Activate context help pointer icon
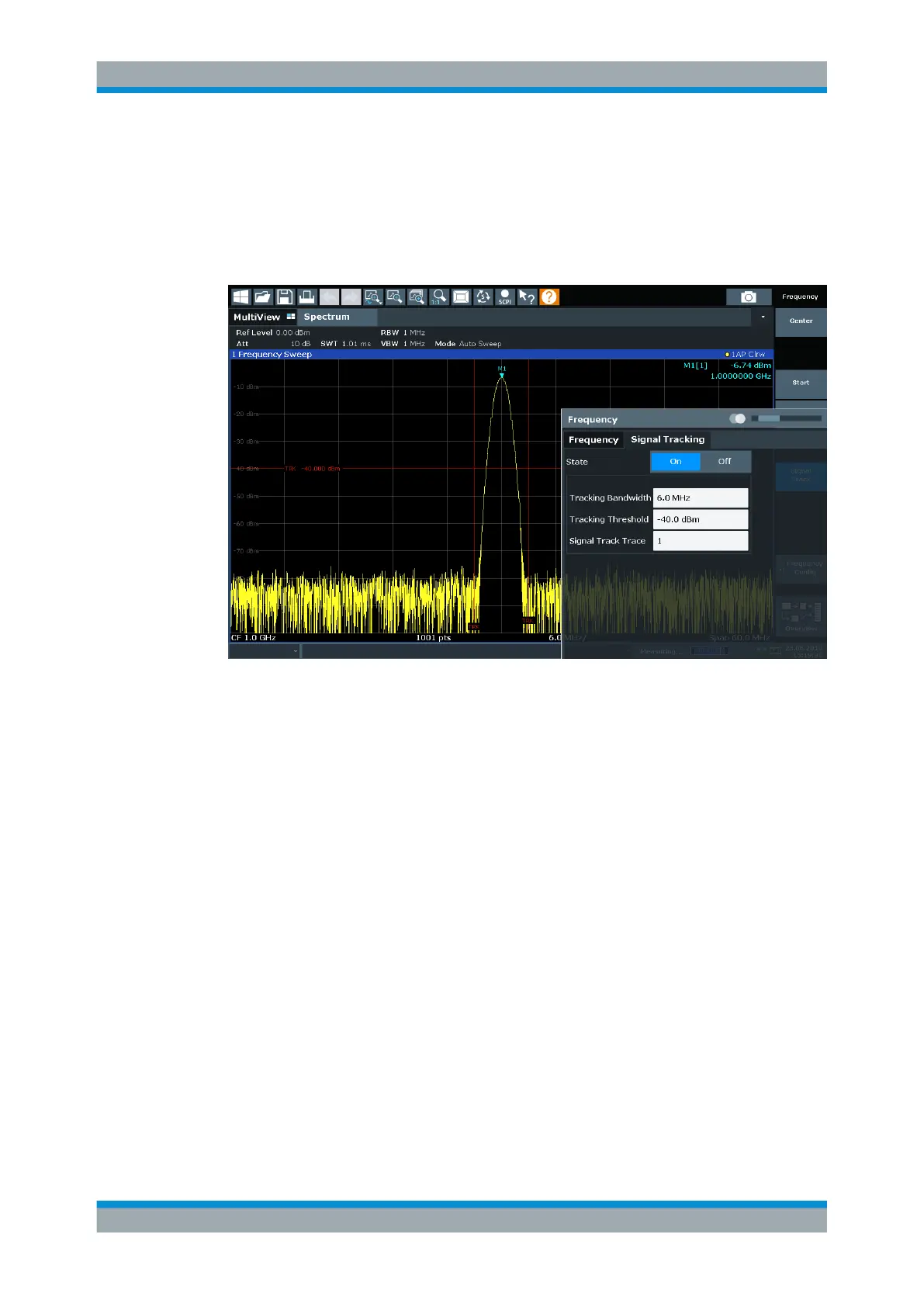Viewport: 924px width, 1307px height. [x=527, y=296]
